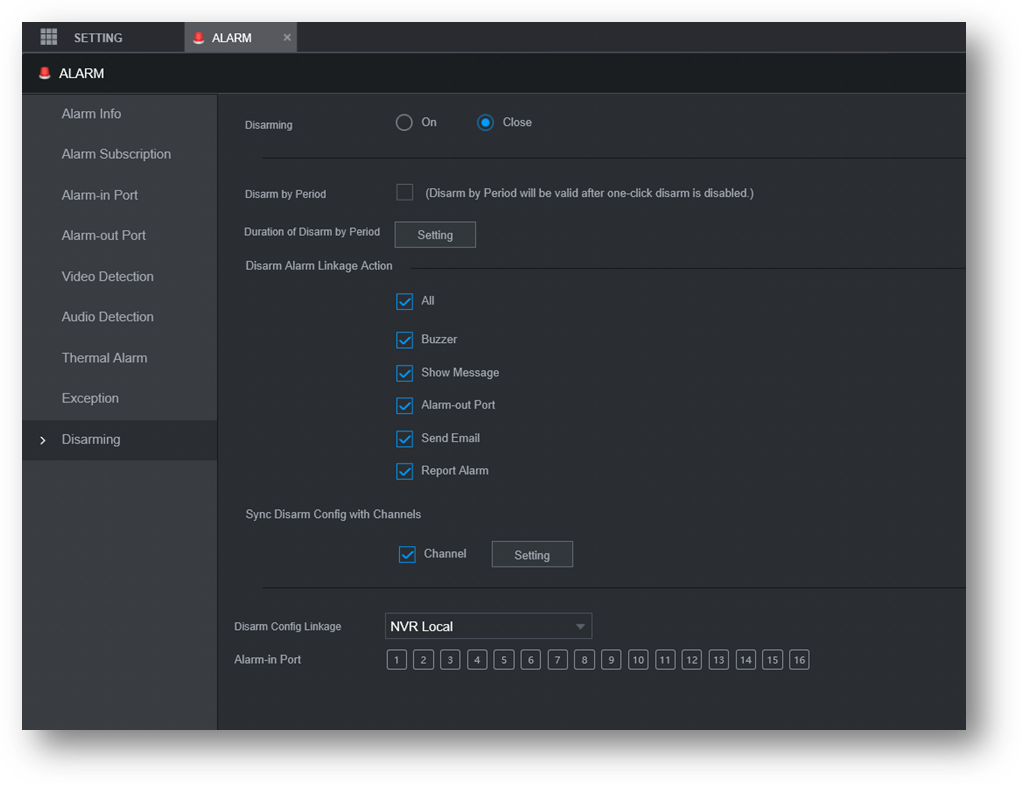Toggle the Channel sync checkbox
Viewport: 1021px width, 785px height.
click(x=407, y=554)
